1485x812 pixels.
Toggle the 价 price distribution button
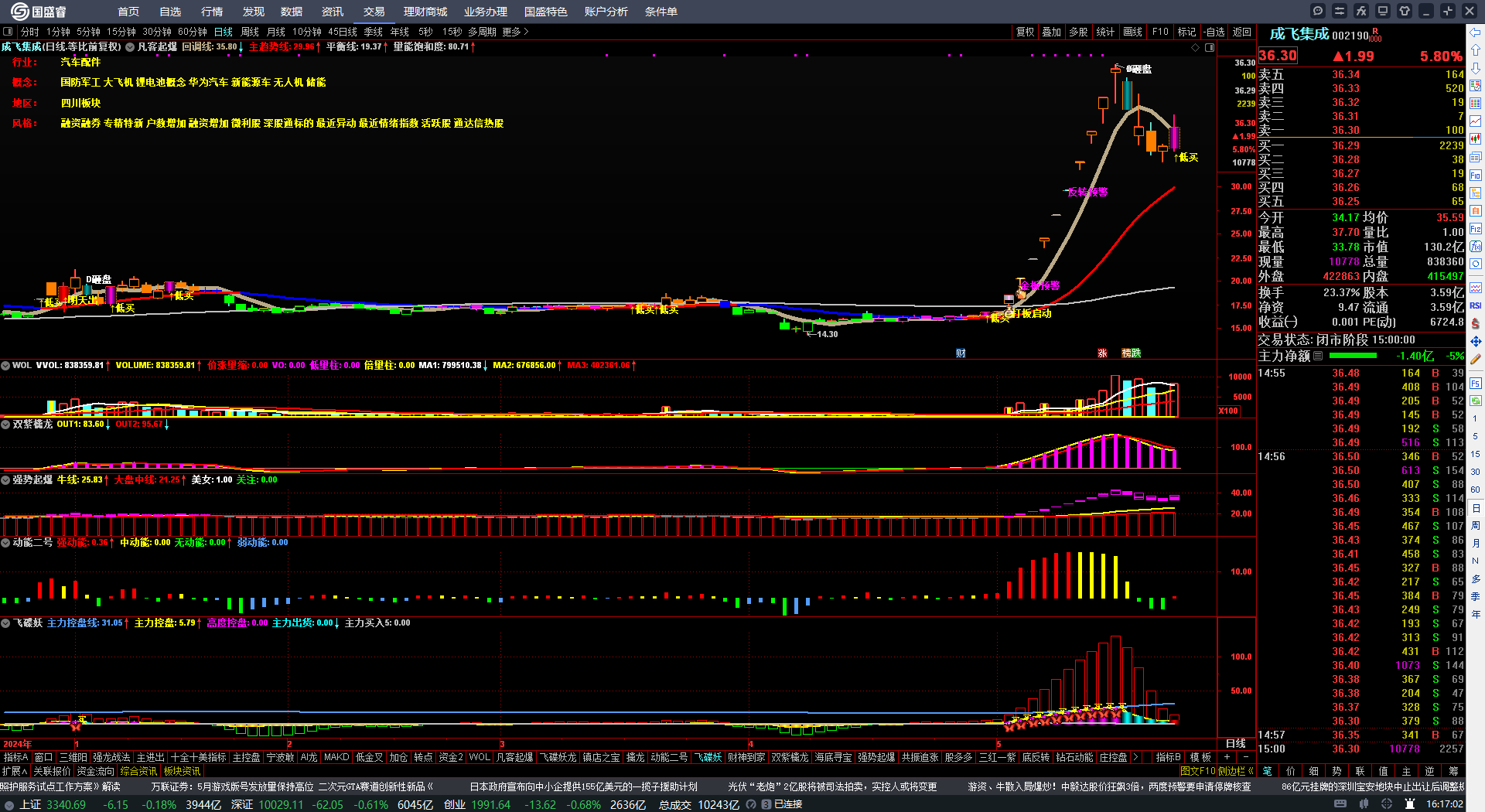click(1291, 771)
